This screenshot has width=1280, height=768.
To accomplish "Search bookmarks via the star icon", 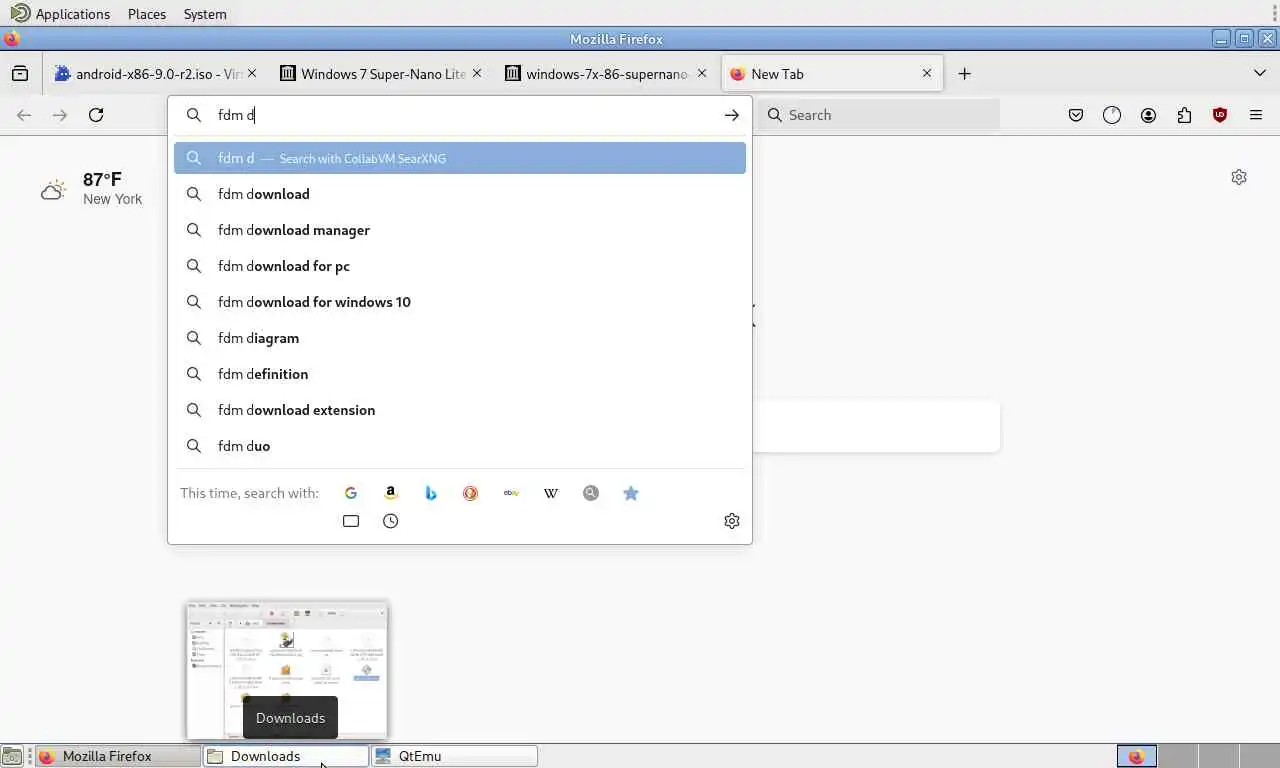I will click(x=631, y=493).
